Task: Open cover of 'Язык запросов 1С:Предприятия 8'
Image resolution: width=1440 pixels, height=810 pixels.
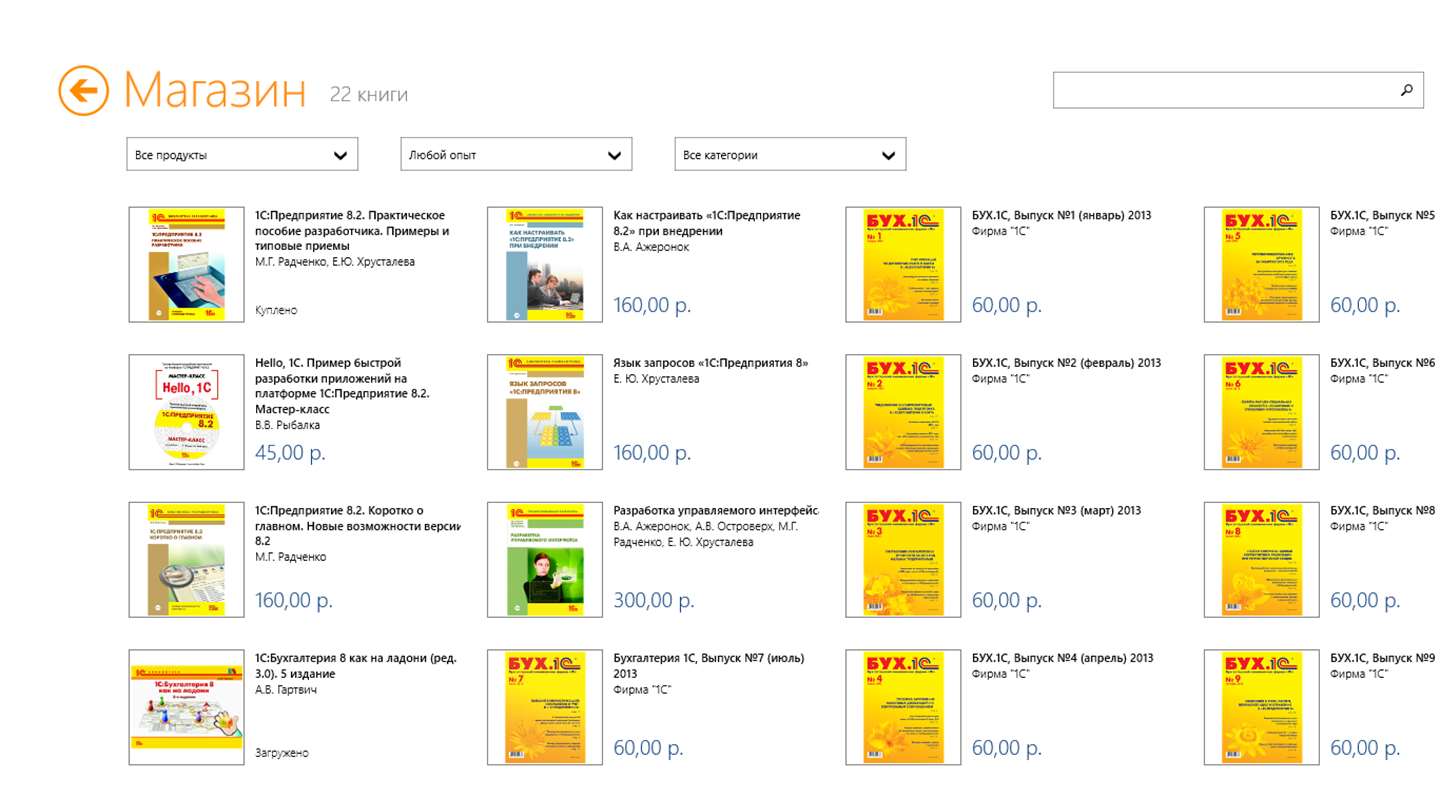Action: tap(545, 412)
